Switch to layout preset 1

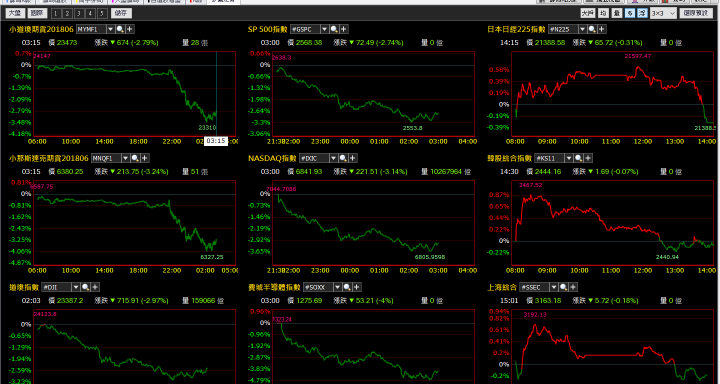pyautogui.click(x=56, y=13)
